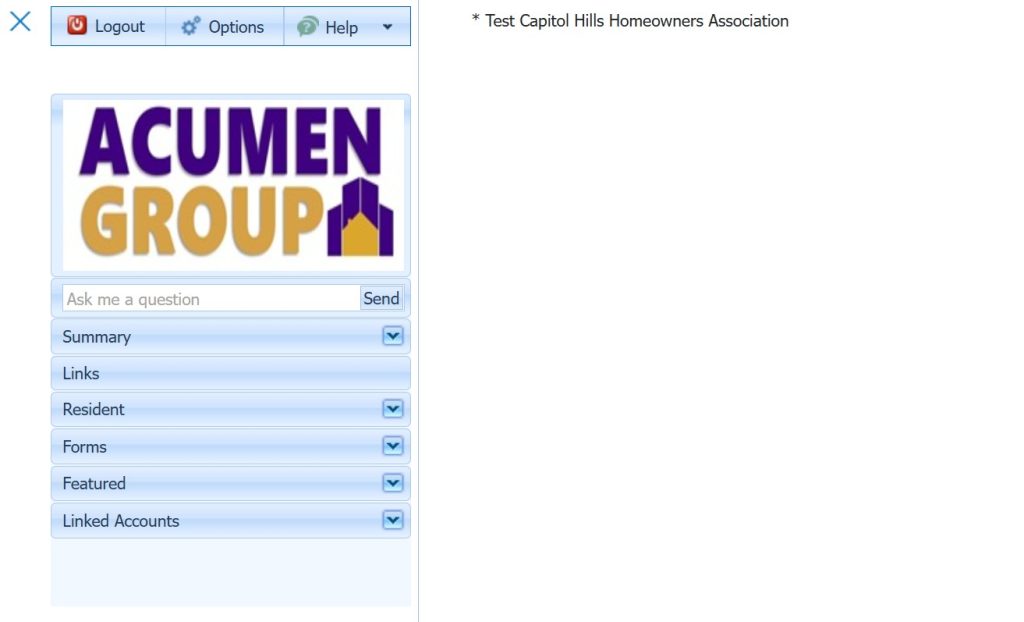This screenshot has width=1024, height=622.
Task: Click the red Logout power icon
Action: [x=77, y=25]
